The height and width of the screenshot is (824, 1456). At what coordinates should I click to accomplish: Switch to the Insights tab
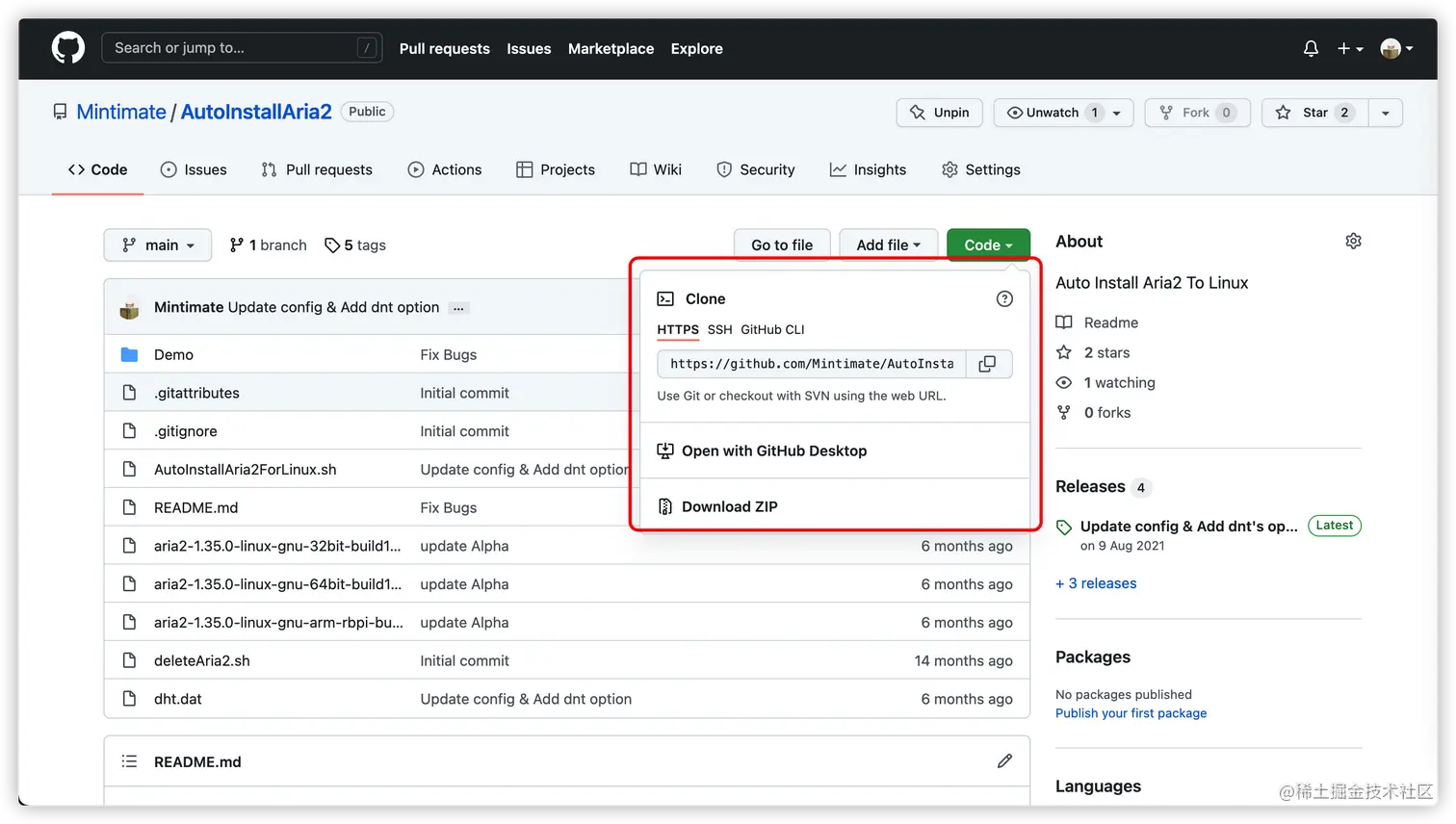(x=868, y=169)
